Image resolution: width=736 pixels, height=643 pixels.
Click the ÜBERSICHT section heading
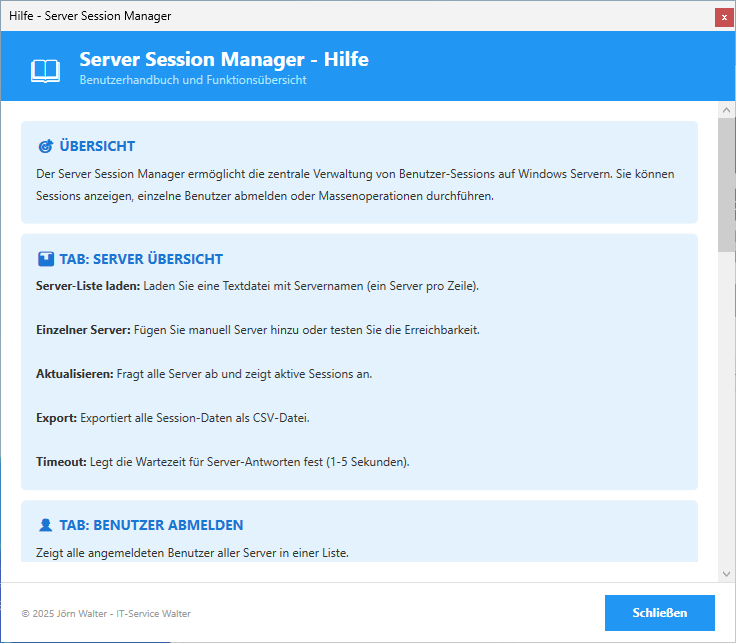(x=97, y=146)
